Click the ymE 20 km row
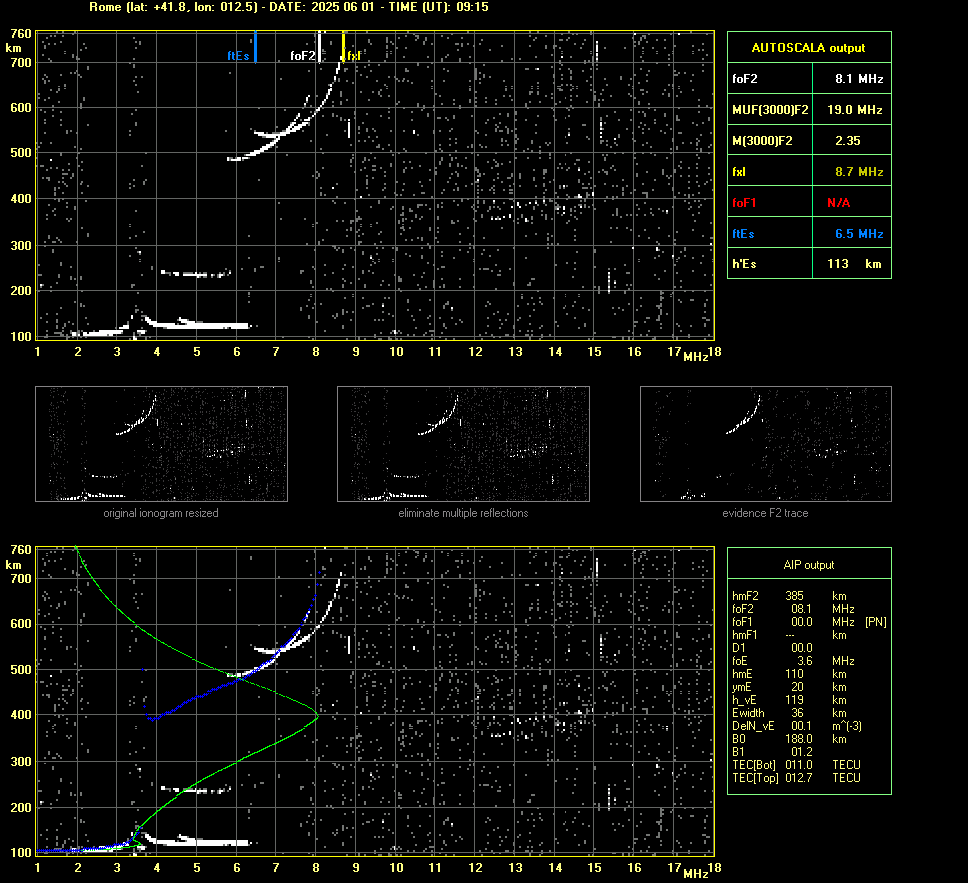This screenshot has width=968, height=883. (790, 687)
